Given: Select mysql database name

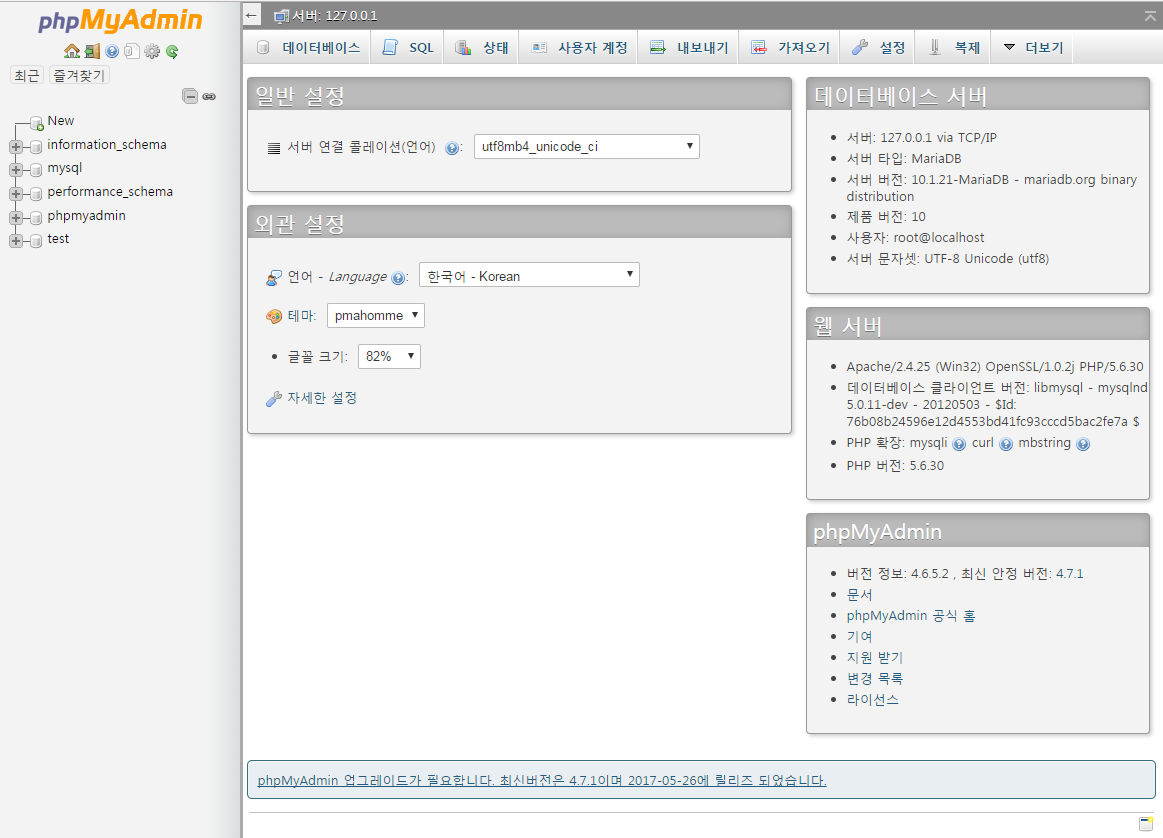Looking at the screenshot, I should point(65,168).
